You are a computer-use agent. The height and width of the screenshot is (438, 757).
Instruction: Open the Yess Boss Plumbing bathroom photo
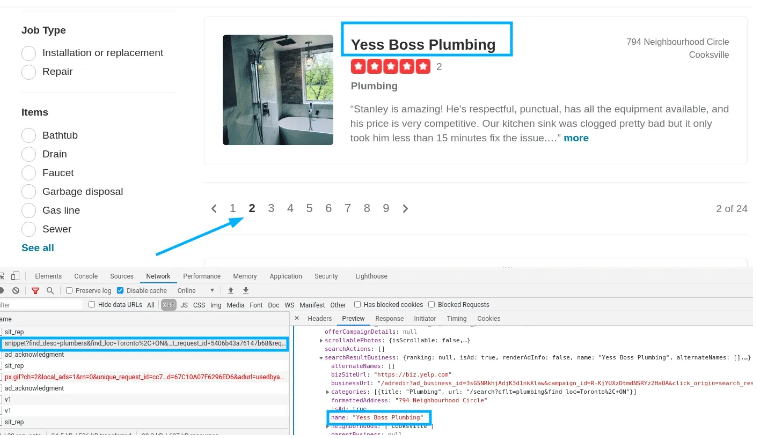tap(278, 90)
